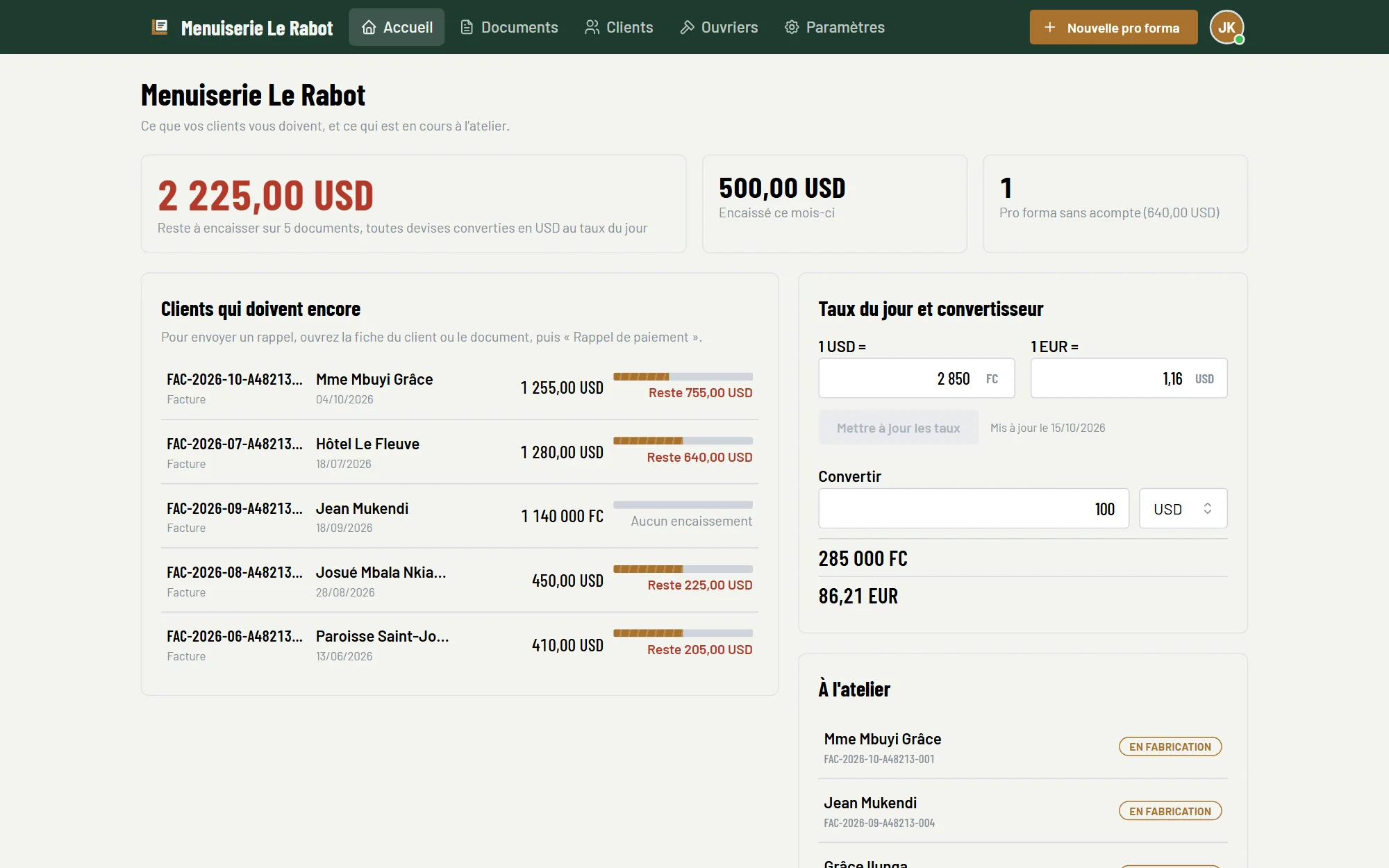Click payment progress bar for Hôtel Le Fleuve
The width and height of the screenshot is (1389, 868).
683,441
